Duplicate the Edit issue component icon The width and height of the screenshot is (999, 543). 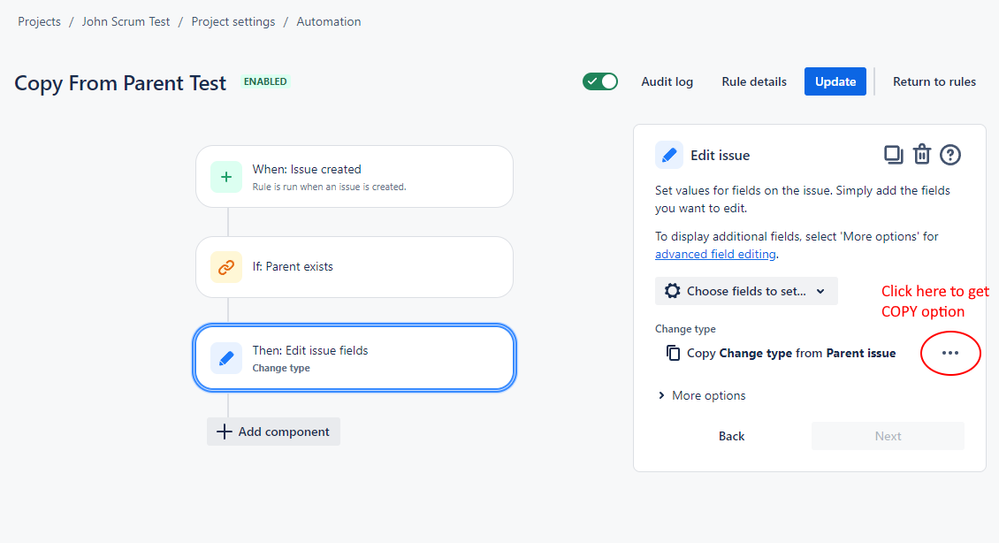click(893, 155)
